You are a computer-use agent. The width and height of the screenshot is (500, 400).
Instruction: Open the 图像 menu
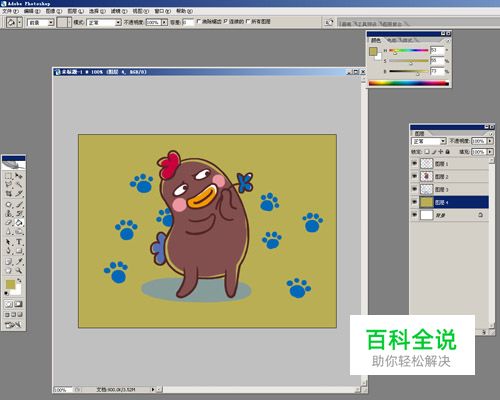(54, 11)
